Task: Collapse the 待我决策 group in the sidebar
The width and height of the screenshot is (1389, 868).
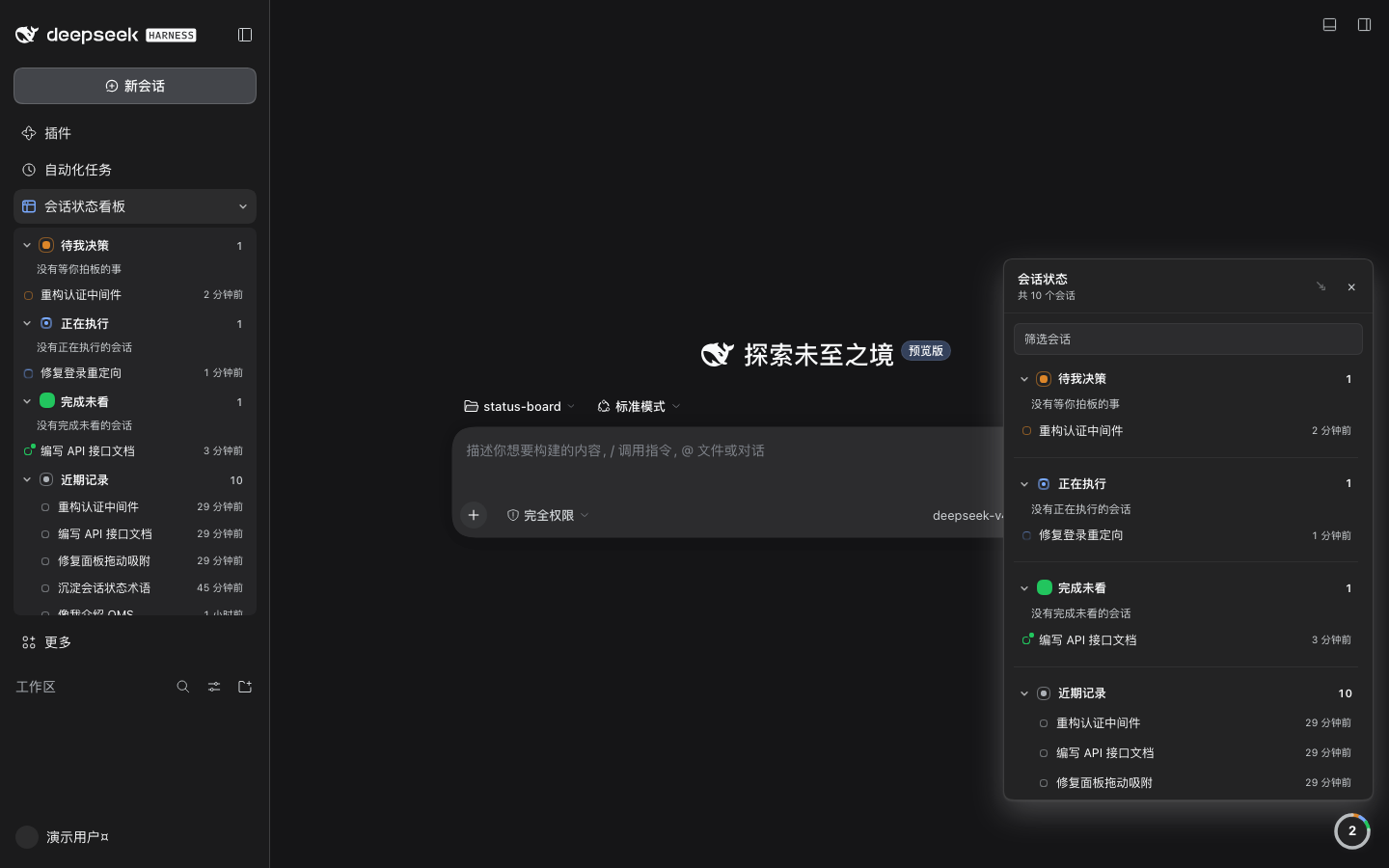Action: pyautogui.click(x=27, y=245)
